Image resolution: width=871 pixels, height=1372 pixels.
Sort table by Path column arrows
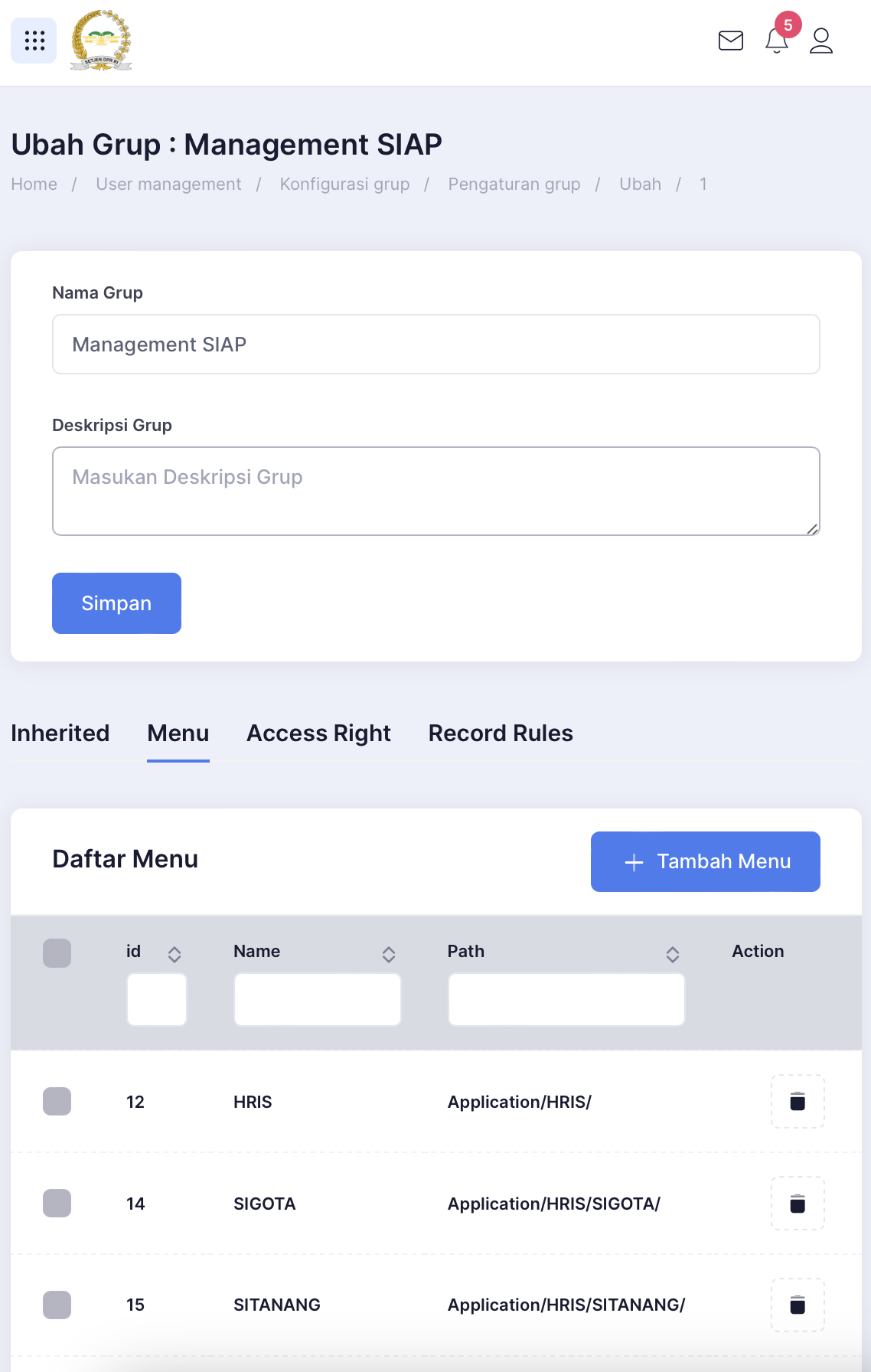pos(673,954)
